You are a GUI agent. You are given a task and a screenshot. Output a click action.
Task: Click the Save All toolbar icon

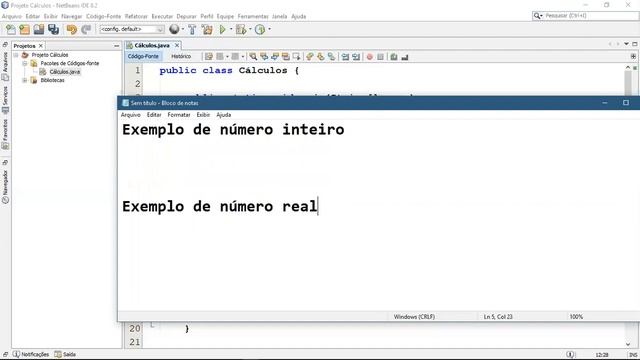click(x=53, y=29)
